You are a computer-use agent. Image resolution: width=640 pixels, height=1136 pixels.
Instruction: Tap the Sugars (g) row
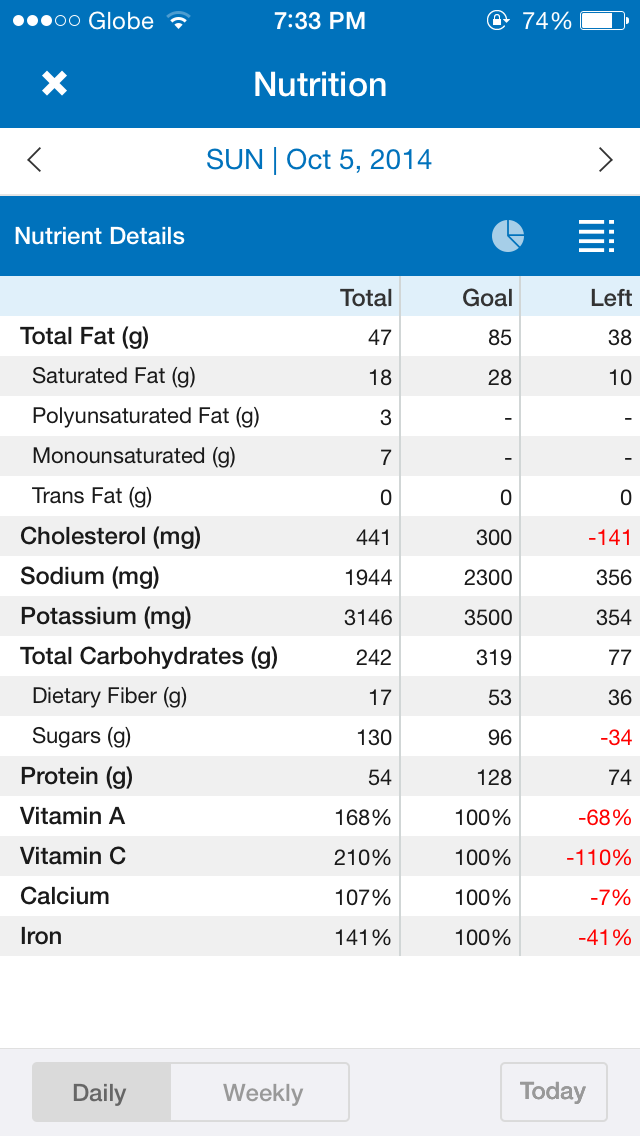[320, 736]
